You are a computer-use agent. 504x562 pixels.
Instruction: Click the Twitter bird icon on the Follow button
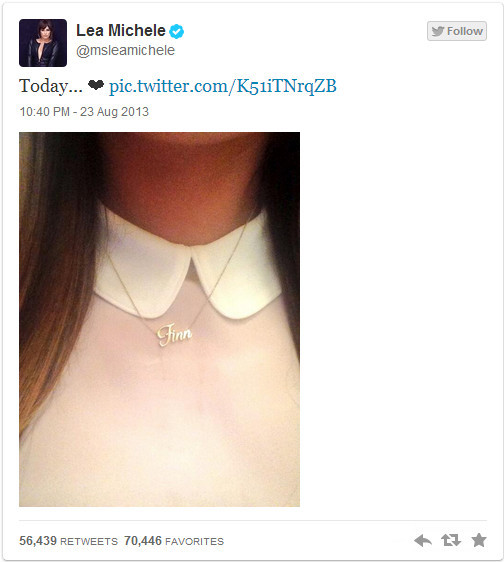438,31
